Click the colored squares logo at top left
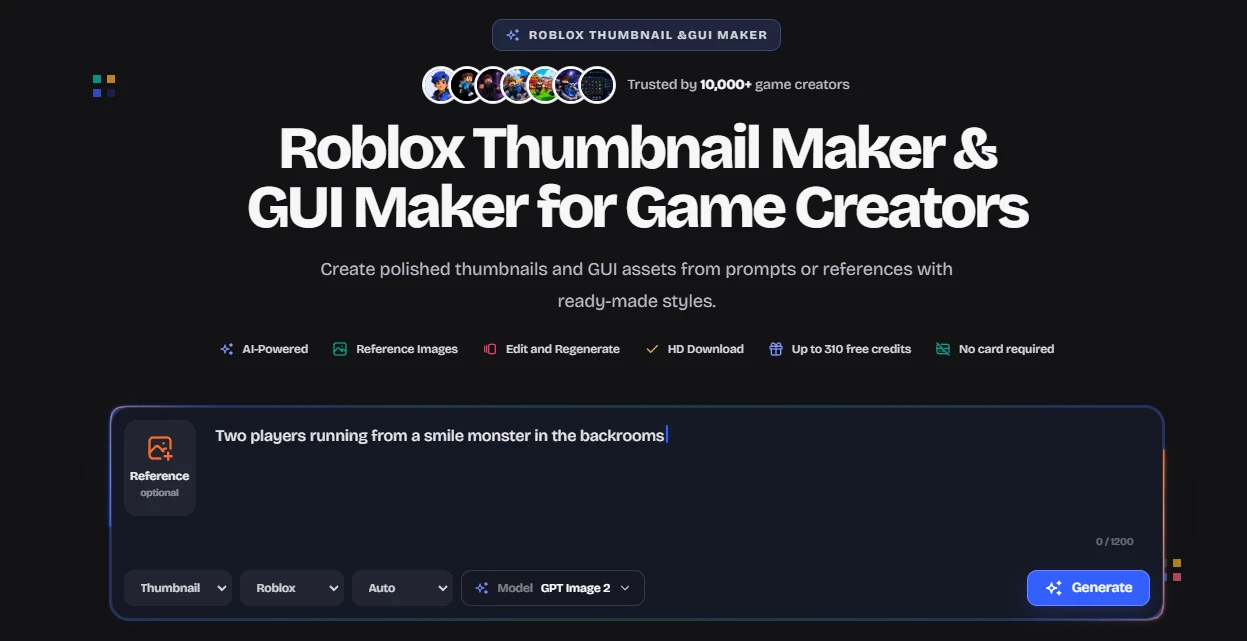 point(104,86)
